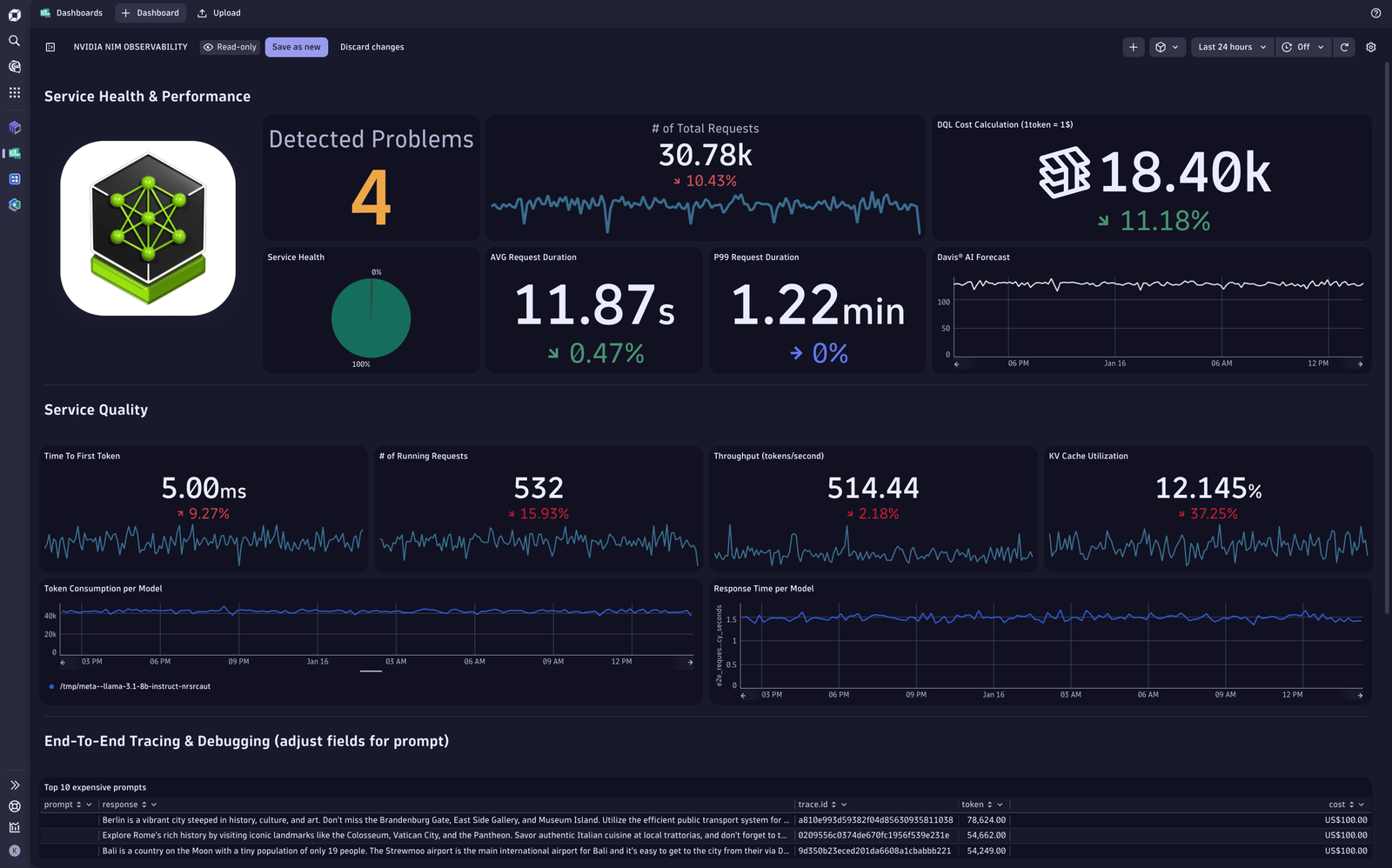
Task: Click the Detected Problems count 4
Action: (371, 197)
